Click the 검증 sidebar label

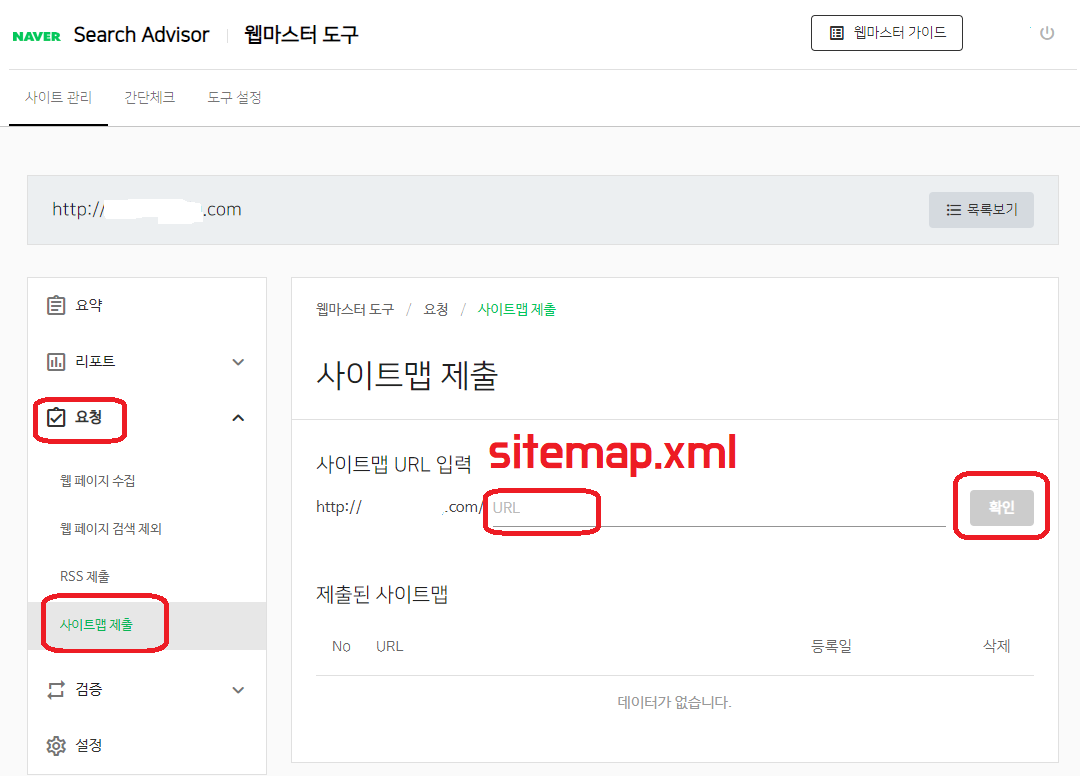(x=89, y=689)
